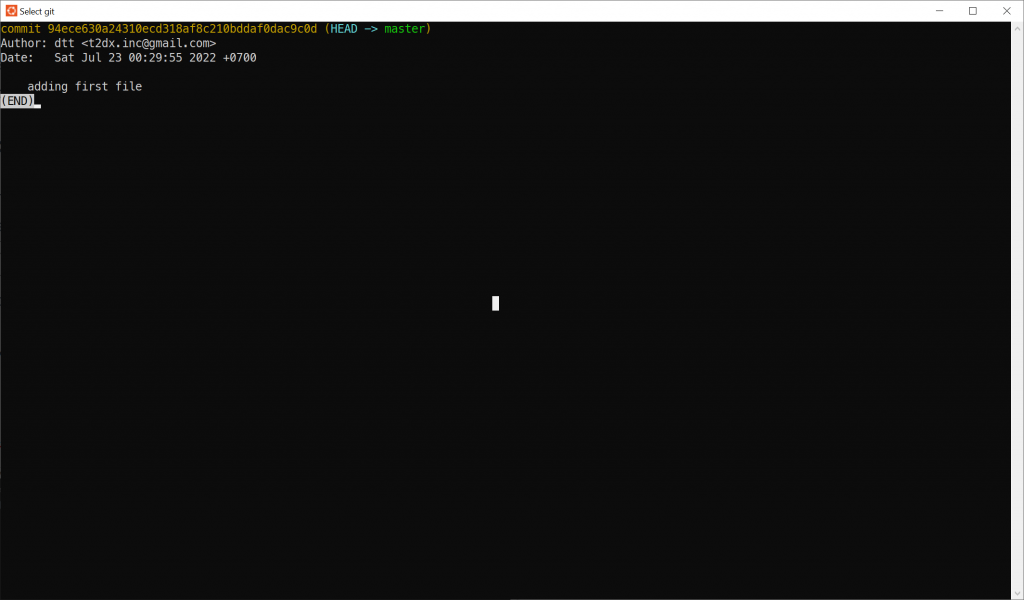Click the Ubuntu terminal icon in title bar
Screen dimensions: 1024x600
click(x=11, y=11)
